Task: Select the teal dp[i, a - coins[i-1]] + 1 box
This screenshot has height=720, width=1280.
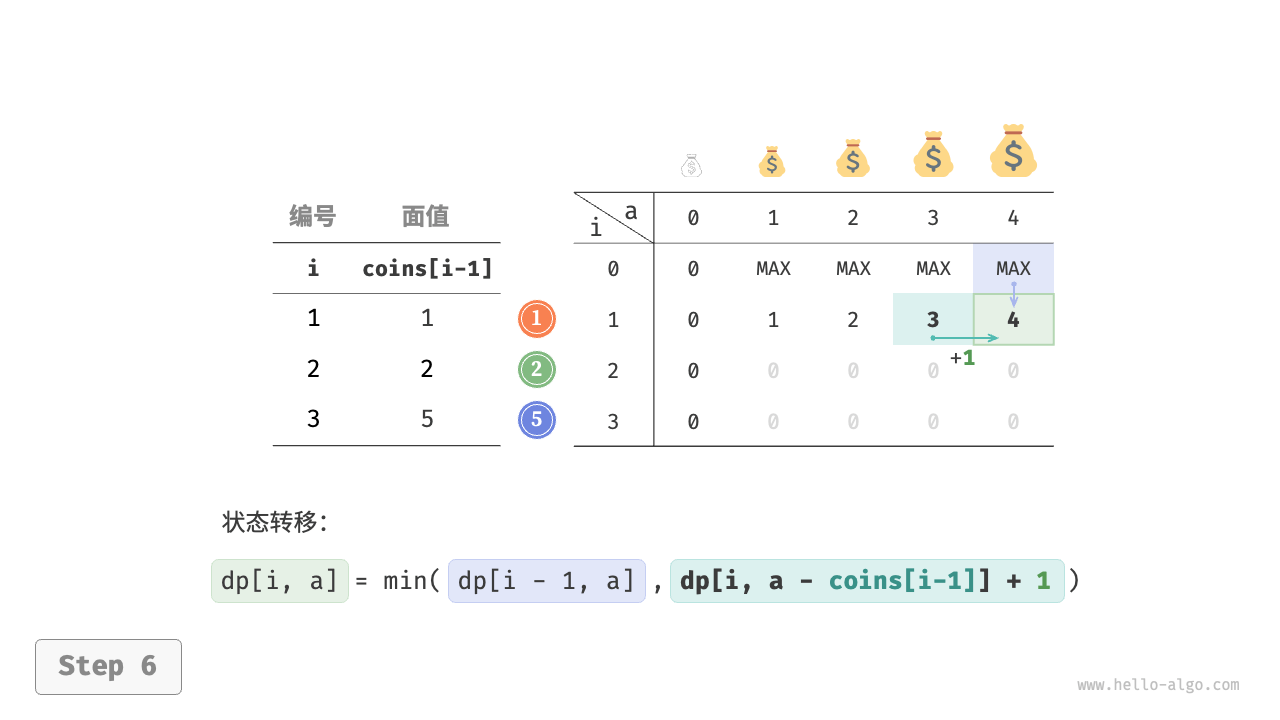Action: pyautogui.click(x=867, y=581)
